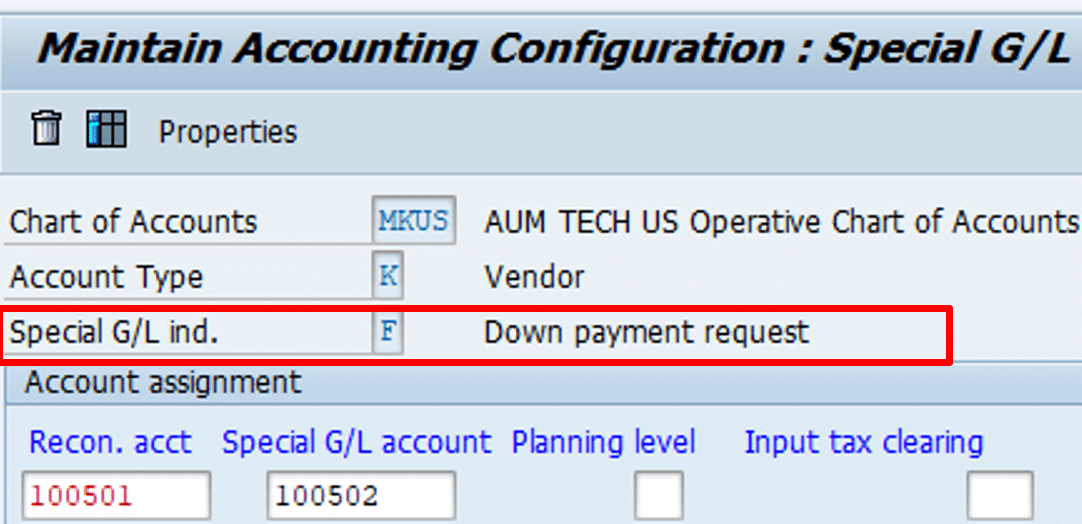Click the Chart of Accounts label
The image size is (1082, 524).
click(x=133, y=222)
